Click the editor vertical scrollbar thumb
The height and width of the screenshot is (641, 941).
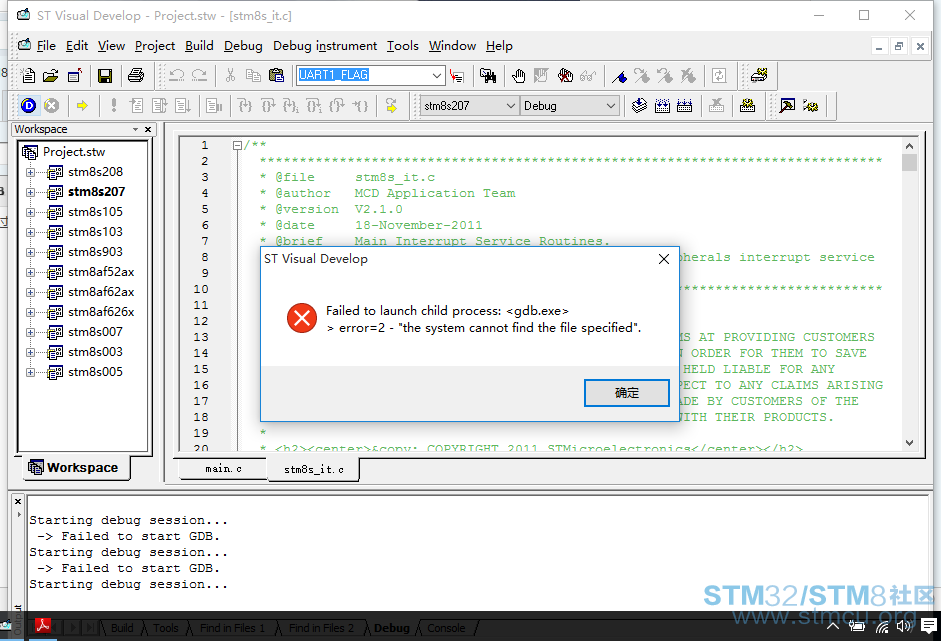coord(909,163)
